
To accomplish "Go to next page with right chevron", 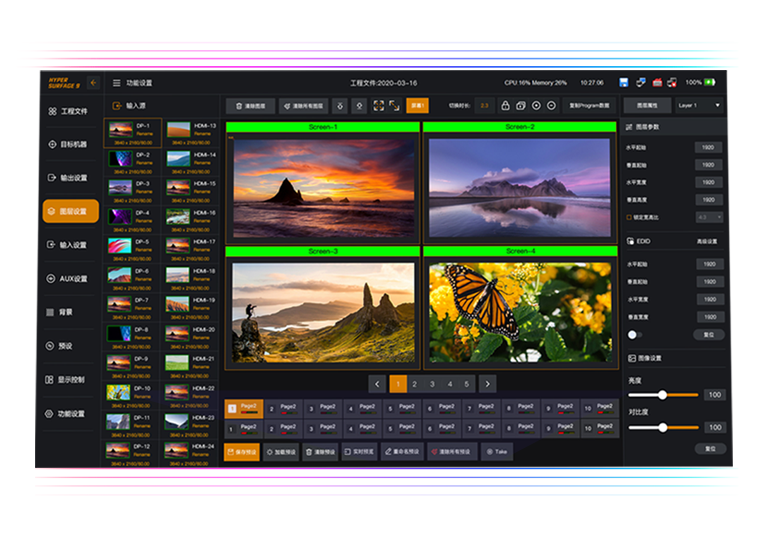I will click(x=487, y=384).
